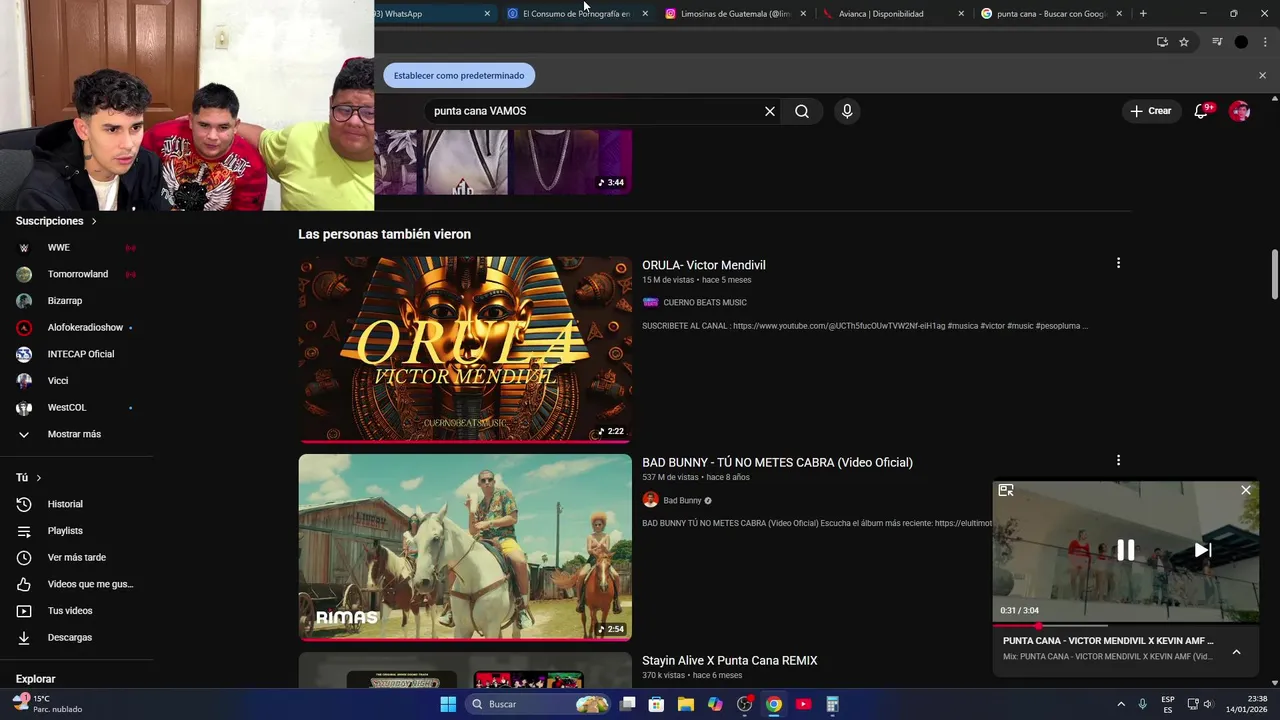Bookmark this page with the star icon
1280x720 pixels.
coord(1184,42)
